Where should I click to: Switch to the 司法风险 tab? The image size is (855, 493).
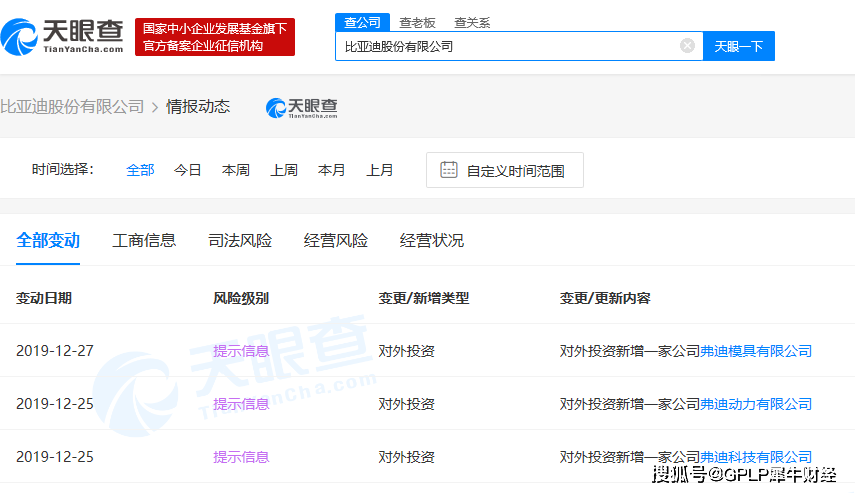point(240,241)
